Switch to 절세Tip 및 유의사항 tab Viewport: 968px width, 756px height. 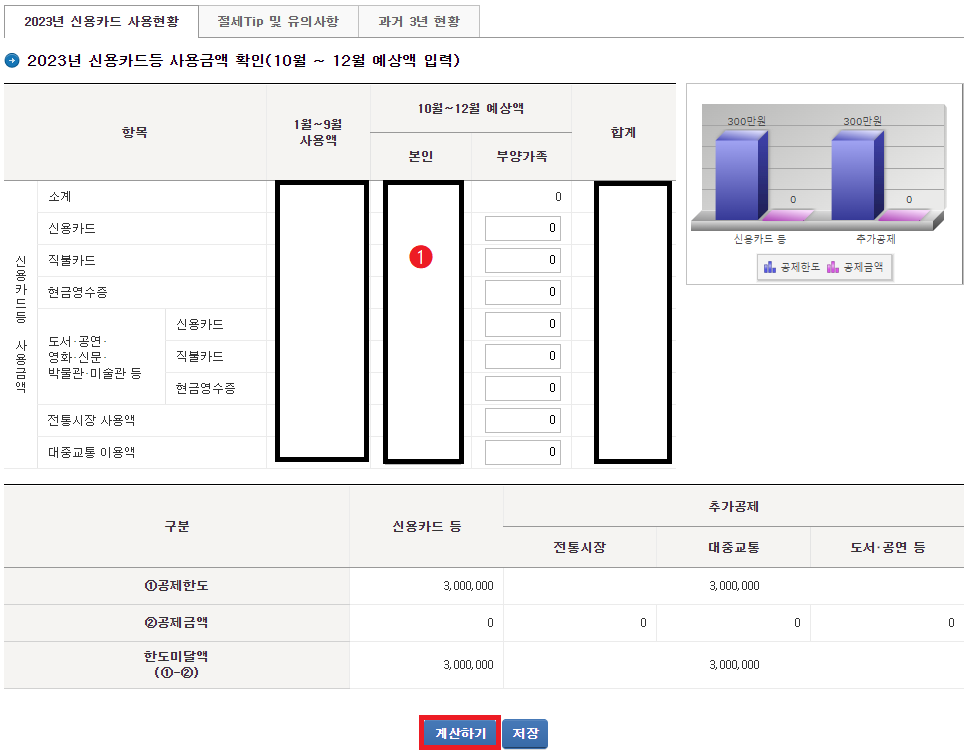tap(278, 22)
